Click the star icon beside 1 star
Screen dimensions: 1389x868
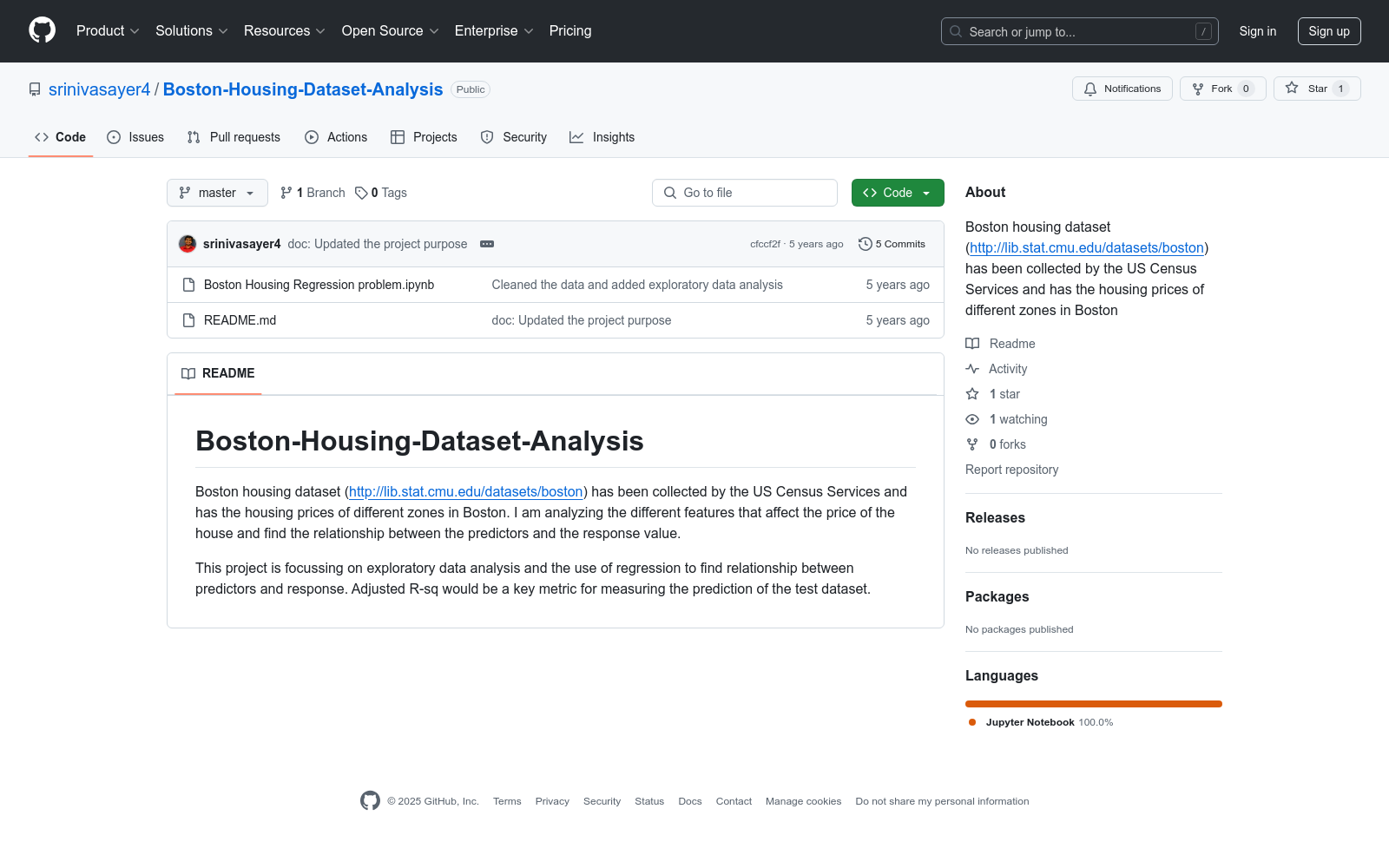[x=972, y=394]
